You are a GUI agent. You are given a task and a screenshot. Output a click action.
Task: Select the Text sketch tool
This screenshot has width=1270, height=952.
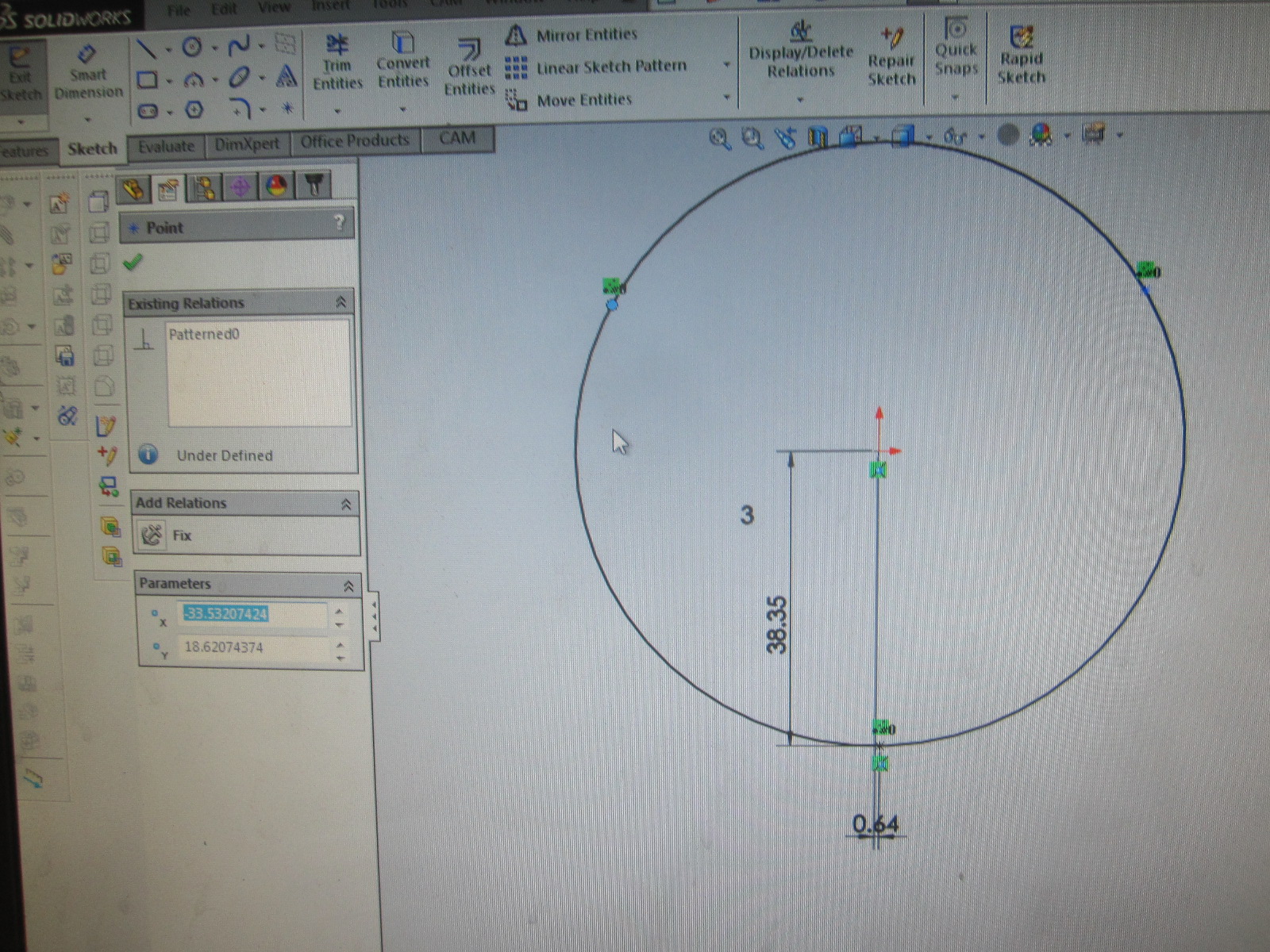(x=287, y=76)
